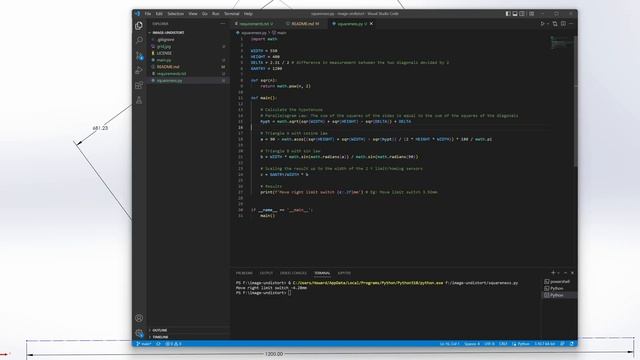Open the Search view in activity bar
Viewport: 640px width, 360px height.
139,40
